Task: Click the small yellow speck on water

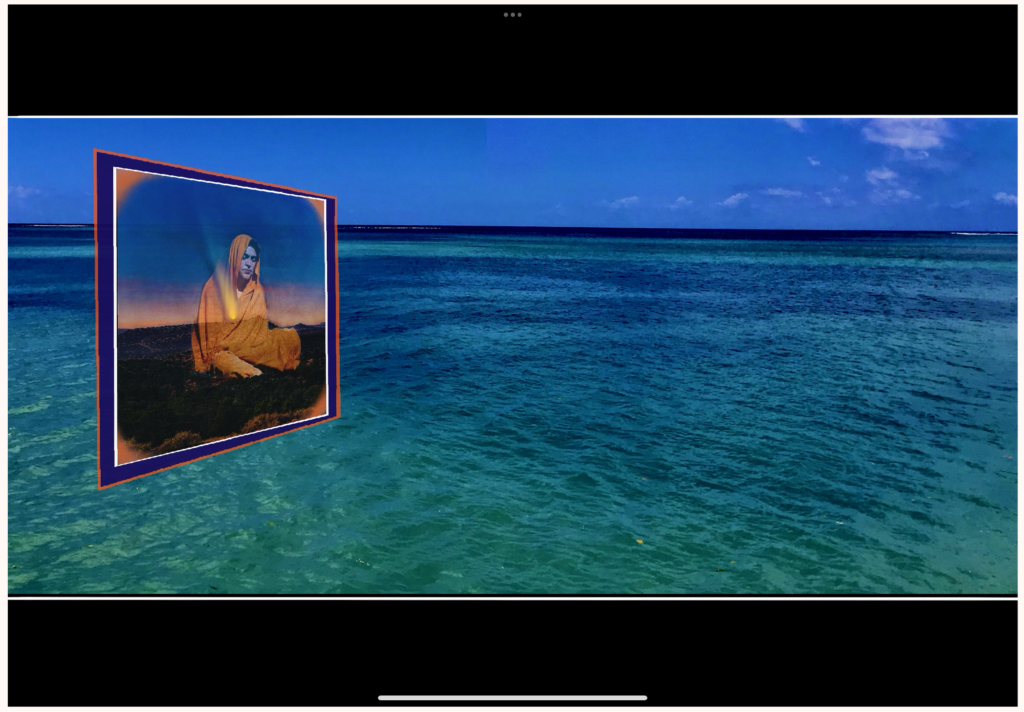Action: 640,541
